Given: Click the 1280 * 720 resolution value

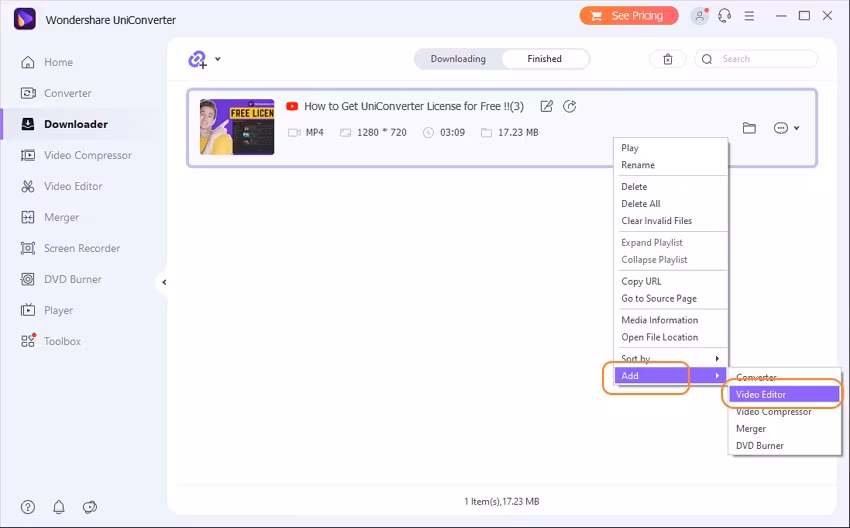Looking at the screenshot, I should point(382,132).
